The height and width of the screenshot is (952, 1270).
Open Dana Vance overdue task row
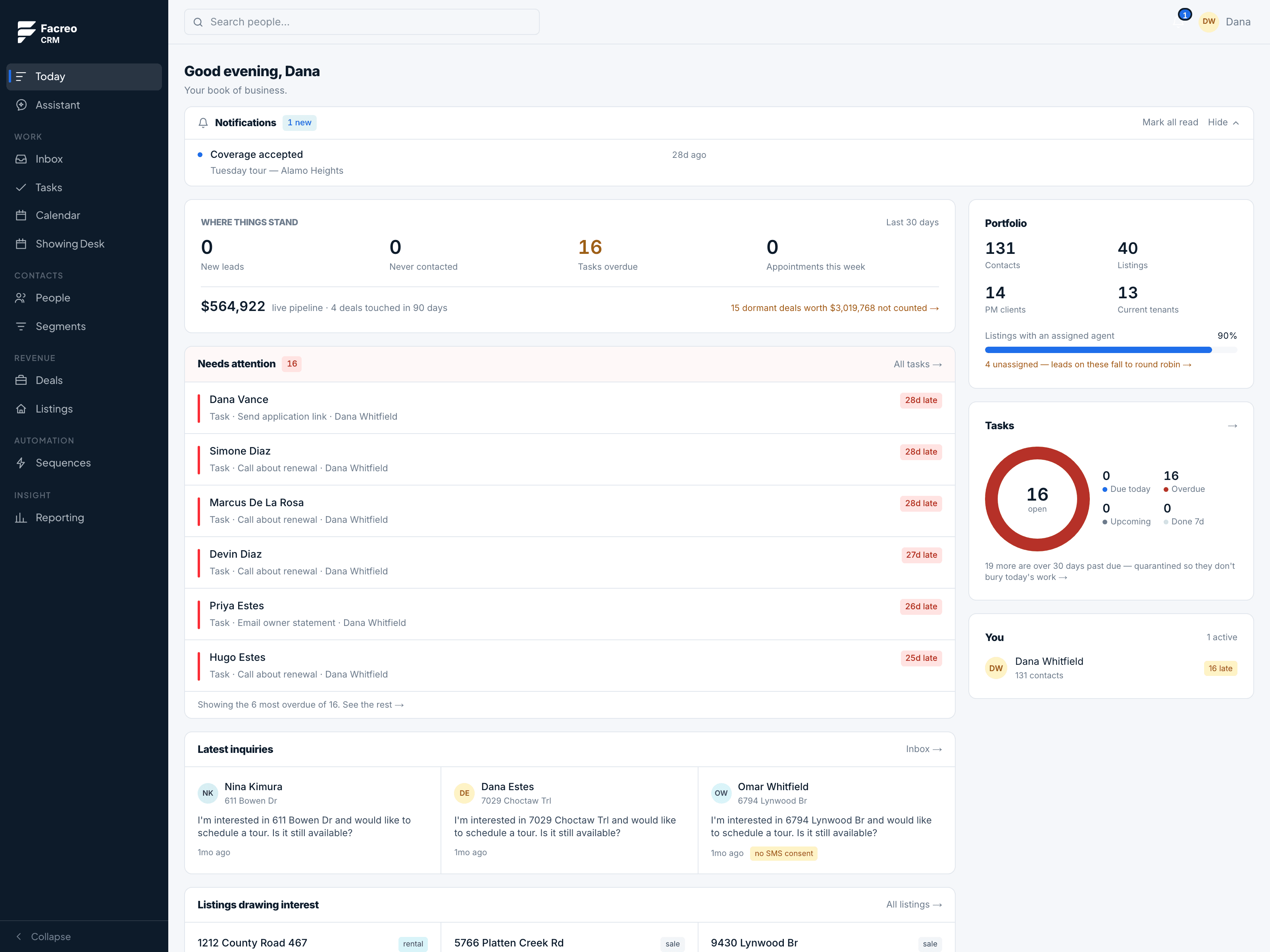[570, 408]
